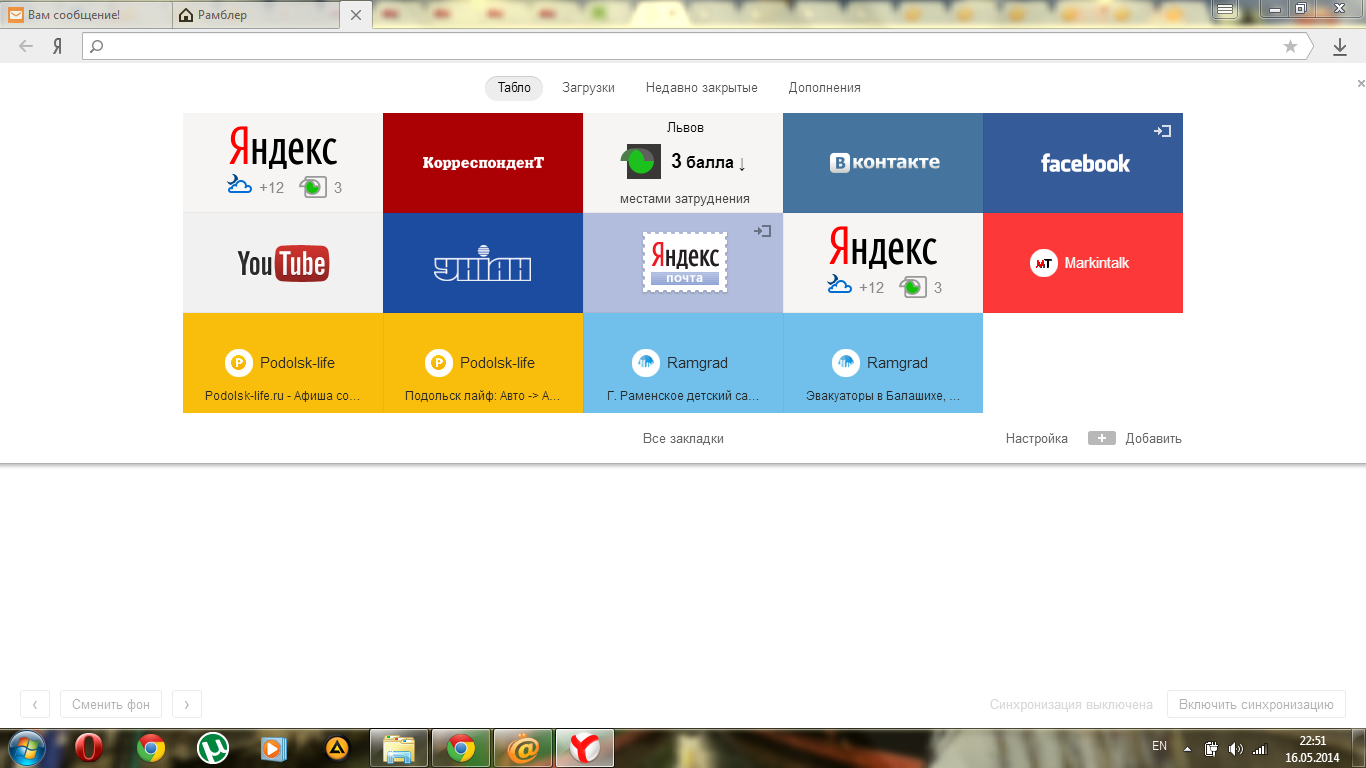This screenshot has width=1366, height=768.
Task: Open the power/battery tray icon
Action: [1210, 748]
